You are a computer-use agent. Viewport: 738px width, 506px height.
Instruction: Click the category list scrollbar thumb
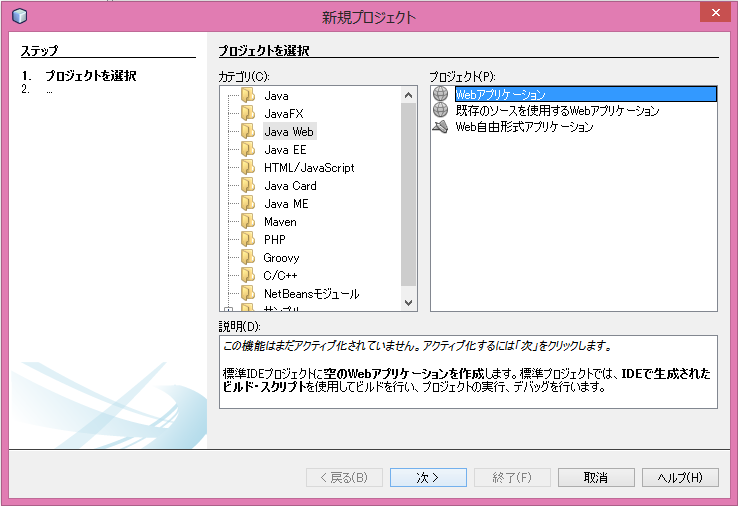(x=409, y=194)
